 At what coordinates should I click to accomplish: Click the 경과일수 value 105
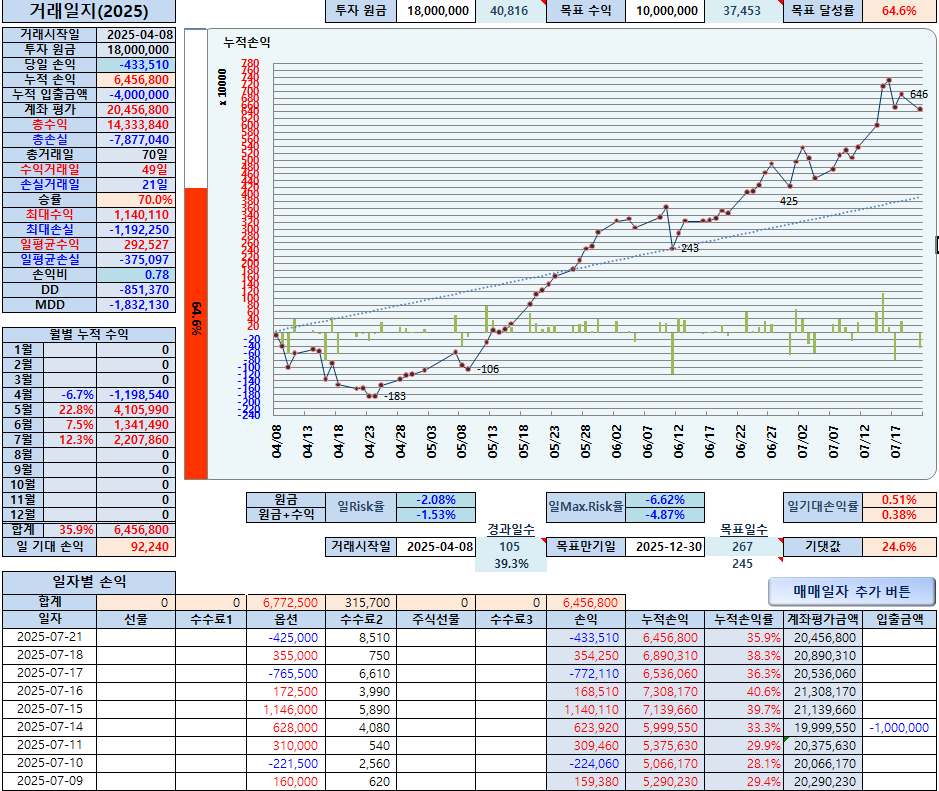pos(510,546)
